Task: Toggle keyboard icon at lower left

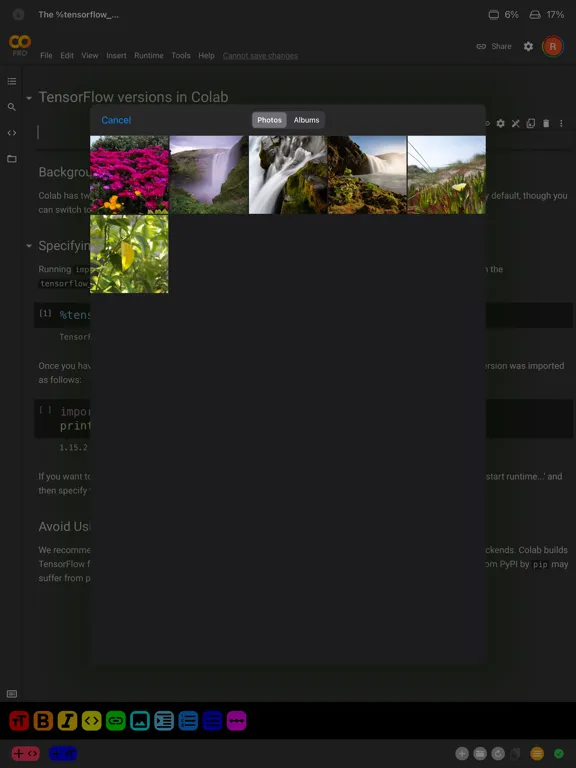Action: pyautogui.click(x=12, y=694)
